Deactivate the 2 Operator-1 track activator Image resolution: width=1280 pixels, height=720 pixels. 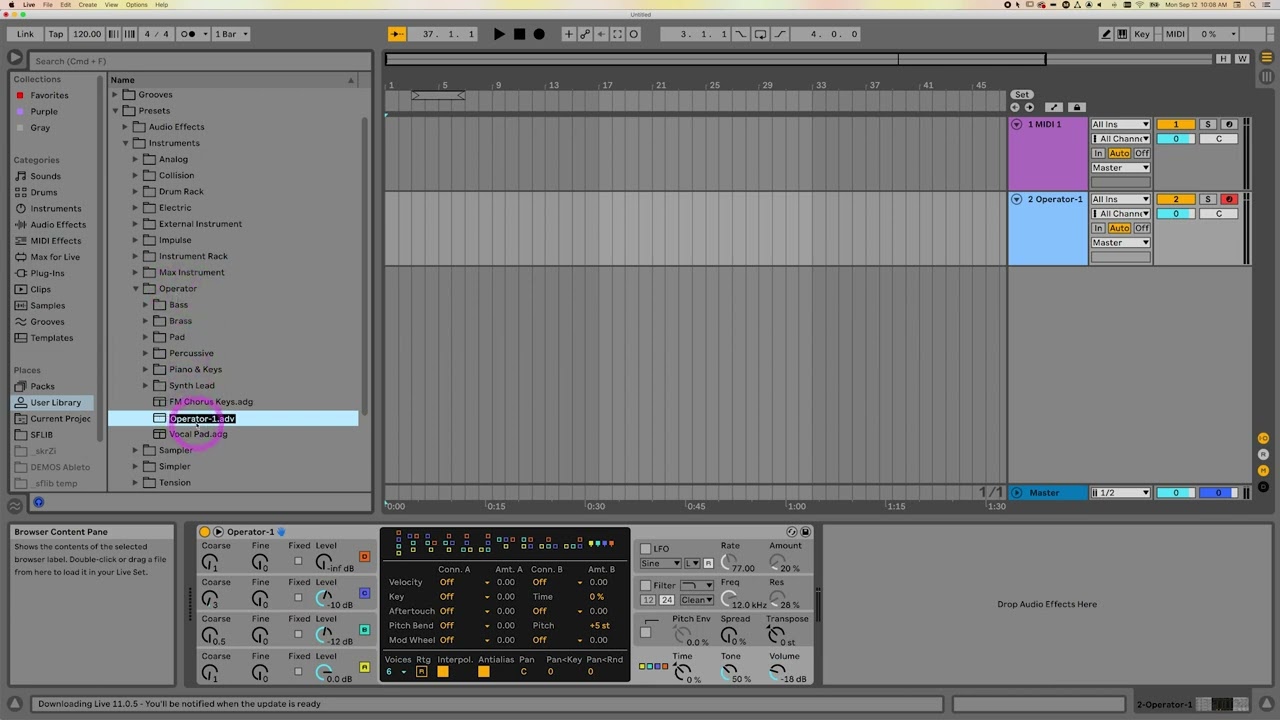(1176, 199)
